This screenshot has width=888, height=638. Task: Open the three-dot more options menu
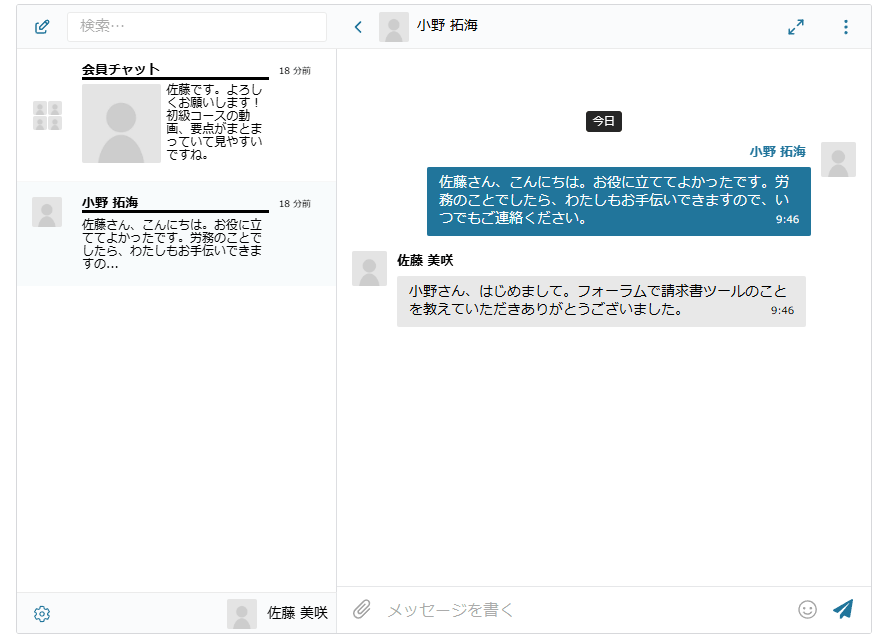[x=846, y=27]
